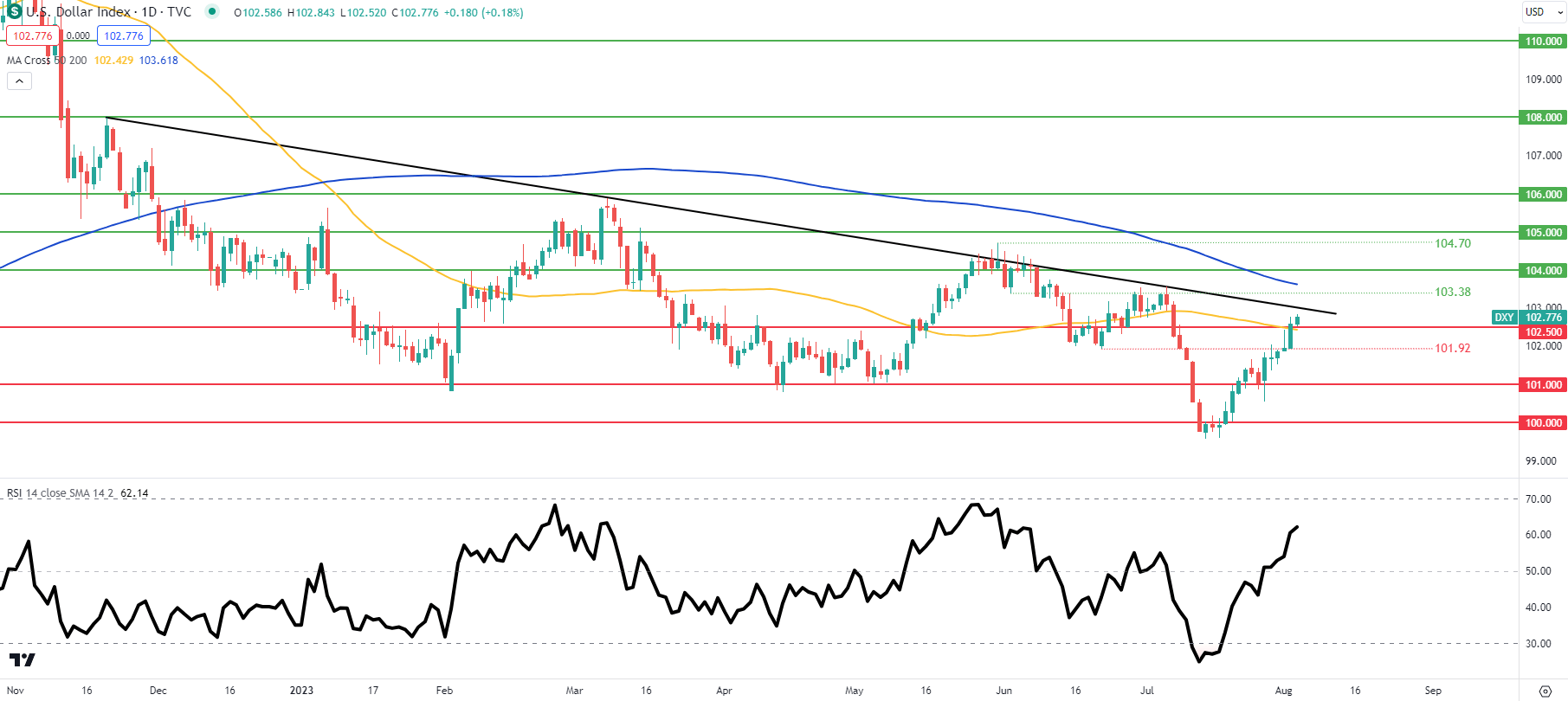
Task: Click the RSI value 62.14
Action: [134, 493]
